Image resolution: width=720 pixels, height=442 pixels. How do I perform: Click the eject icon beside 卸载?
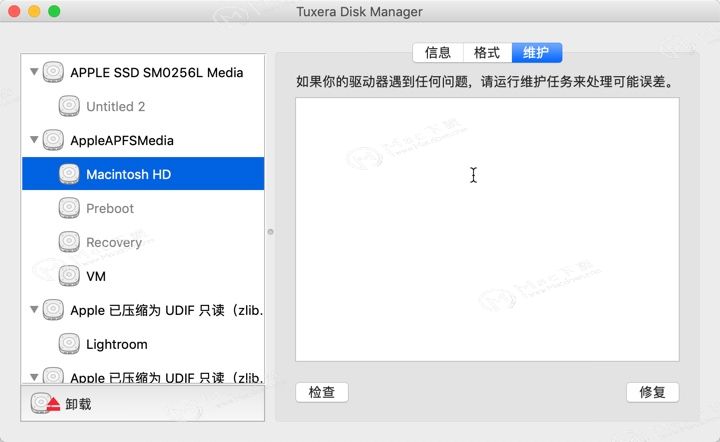coord(45,403)
